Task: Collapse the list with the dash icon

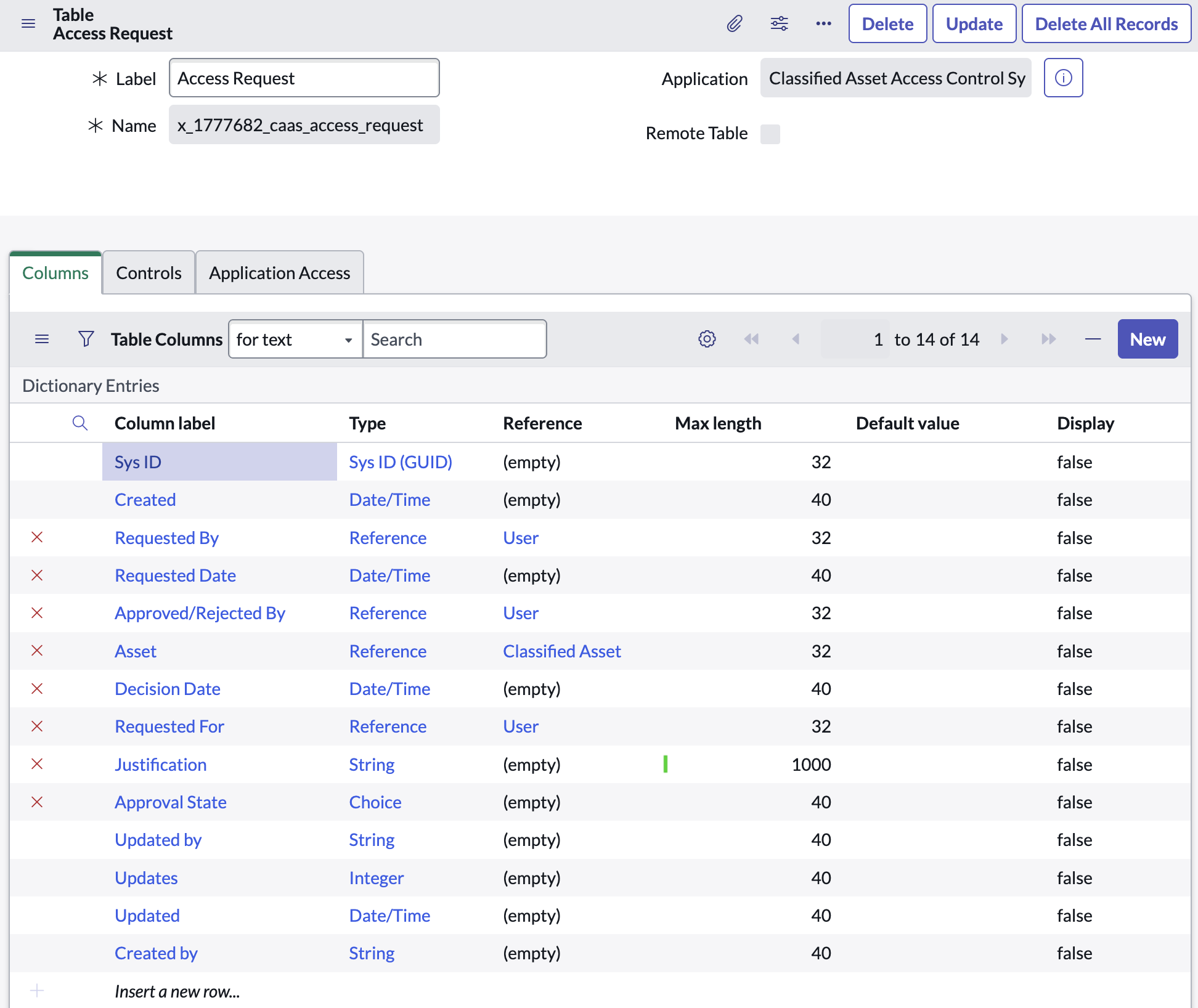Action: pos(1093,339)
